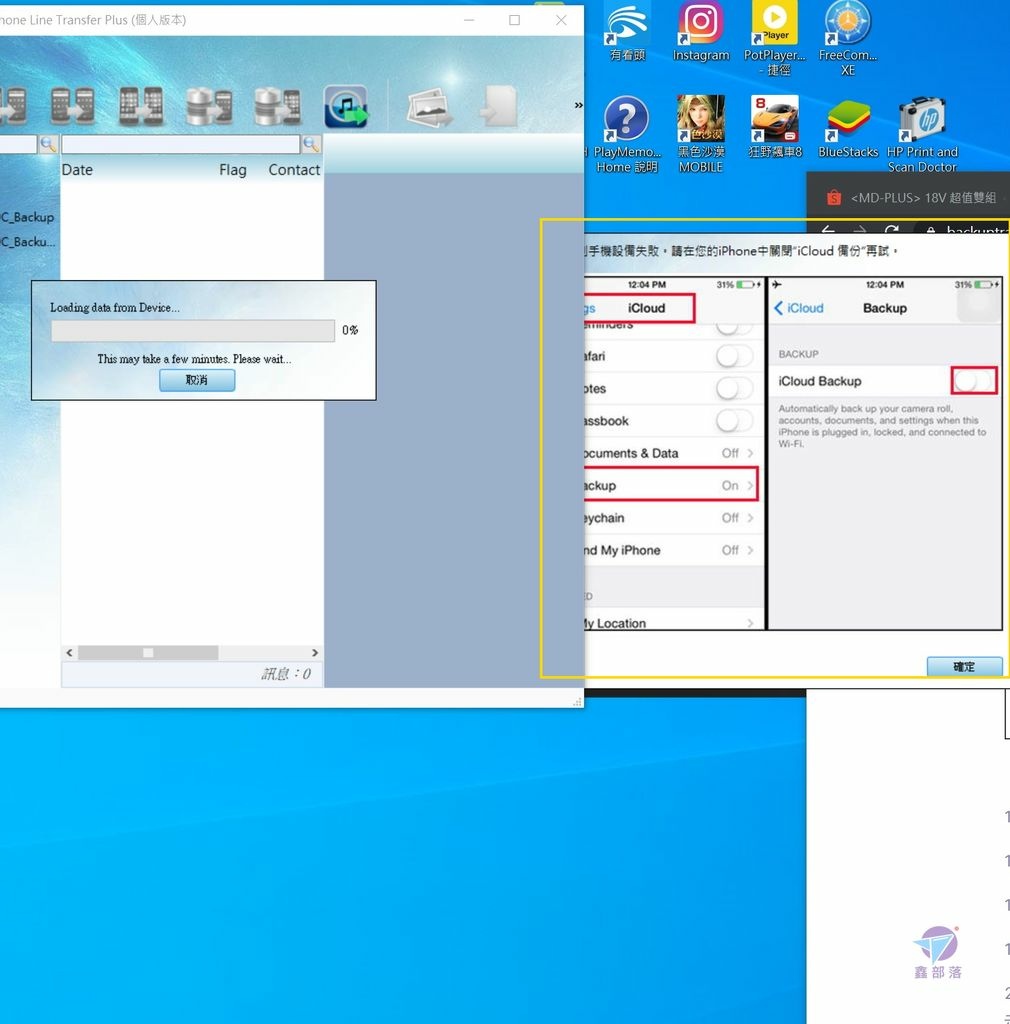1010x1024 pixels.
Task: Open the FreeCom XE desktop shortcut
Action: [x=847, y=38]
